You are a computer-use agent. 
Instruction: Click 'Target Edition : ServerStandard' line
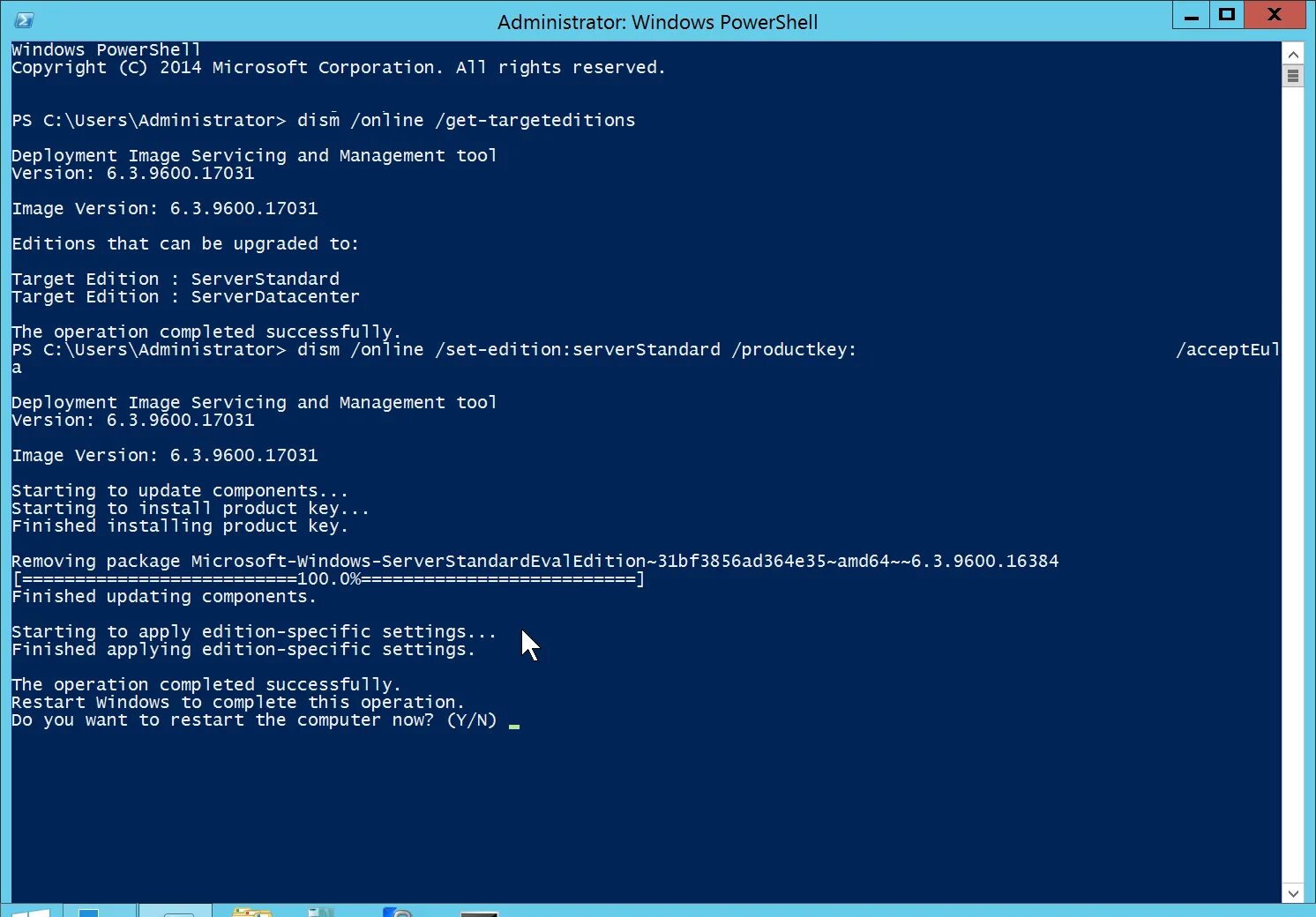[x=176, y=279]
